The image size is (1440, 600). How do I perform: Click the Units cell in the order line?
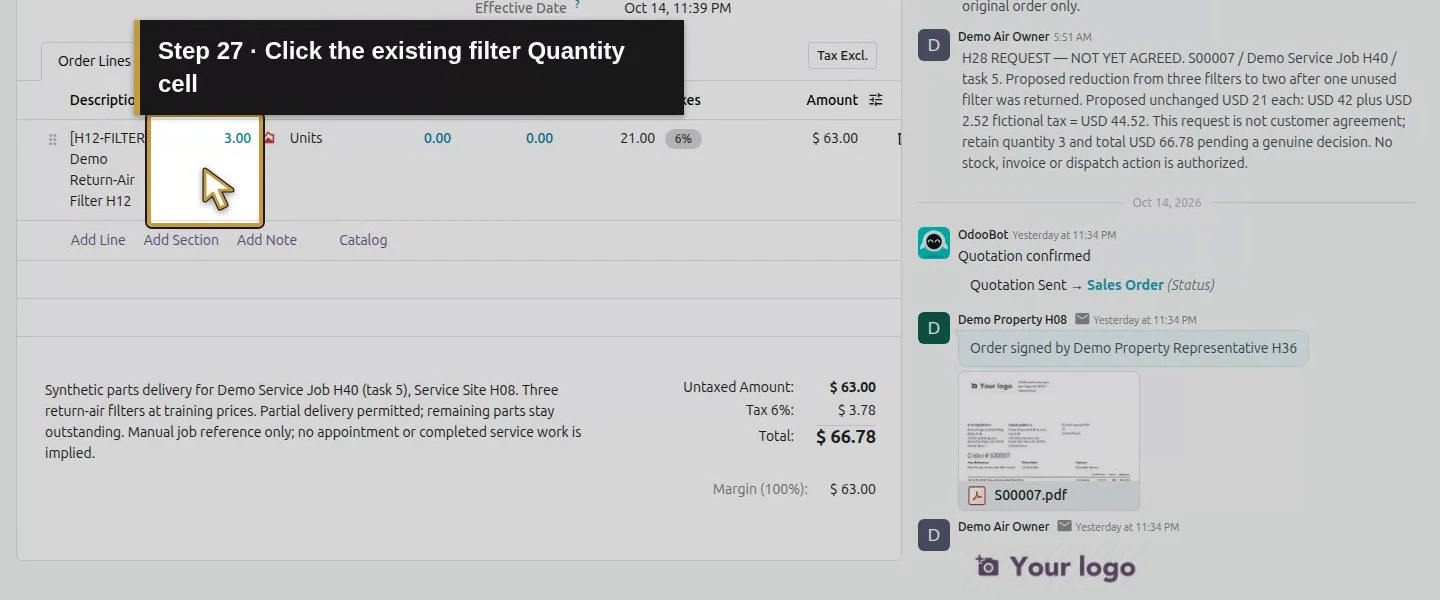pos(306,138)
